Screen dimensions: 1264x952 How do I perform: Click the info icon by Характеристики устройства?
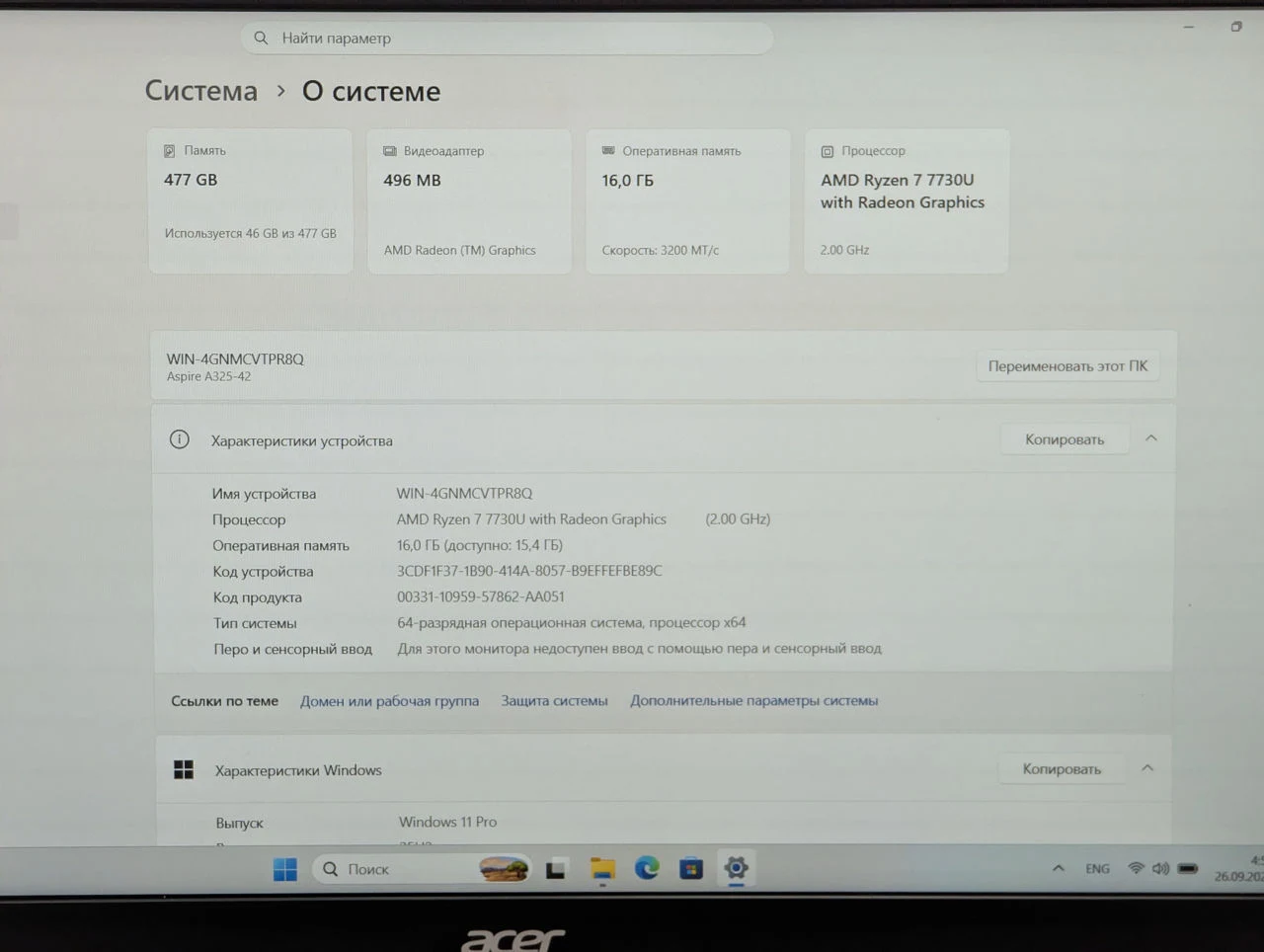coord(179,439)
